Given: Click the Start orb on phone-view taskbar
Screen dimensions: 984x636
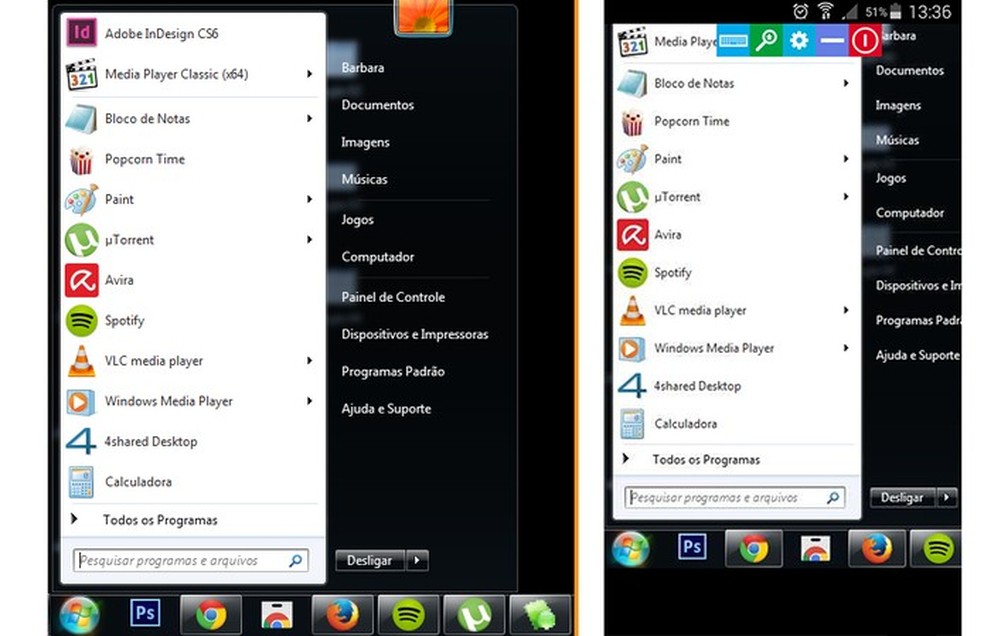Looking at the screenshot, I should click(630, 549).
